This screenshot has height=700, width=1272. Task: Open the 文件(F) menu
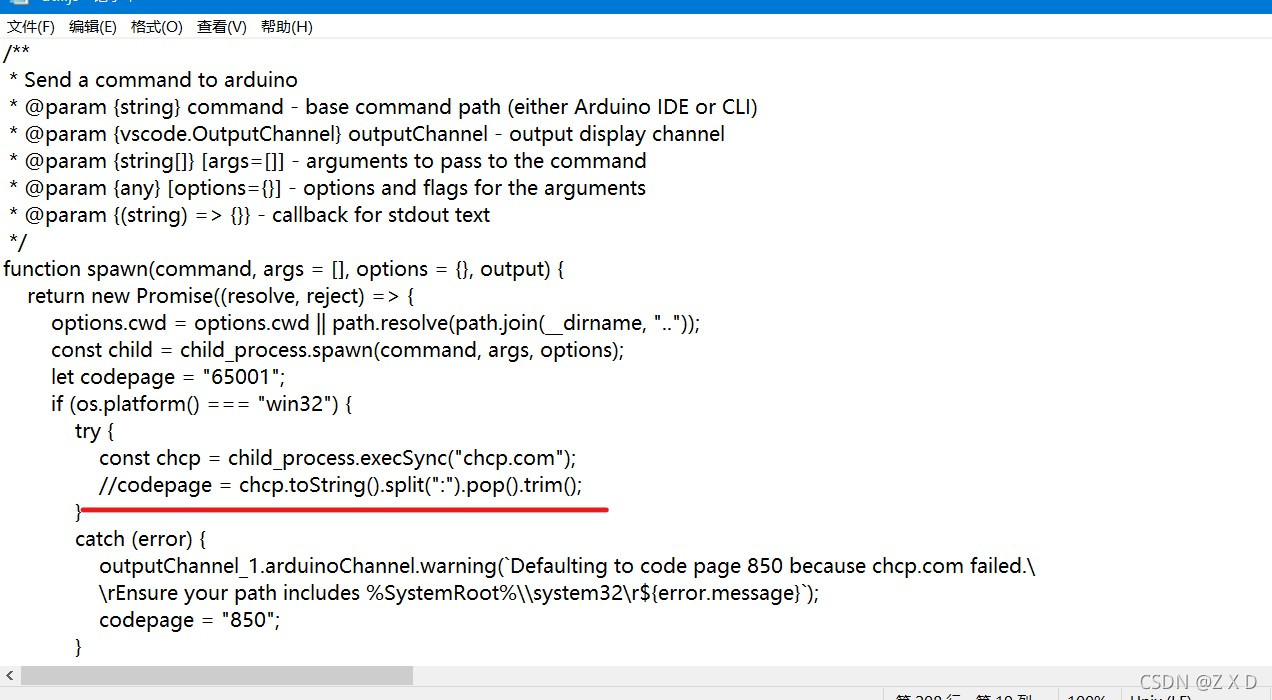click(x=31, y=27)
